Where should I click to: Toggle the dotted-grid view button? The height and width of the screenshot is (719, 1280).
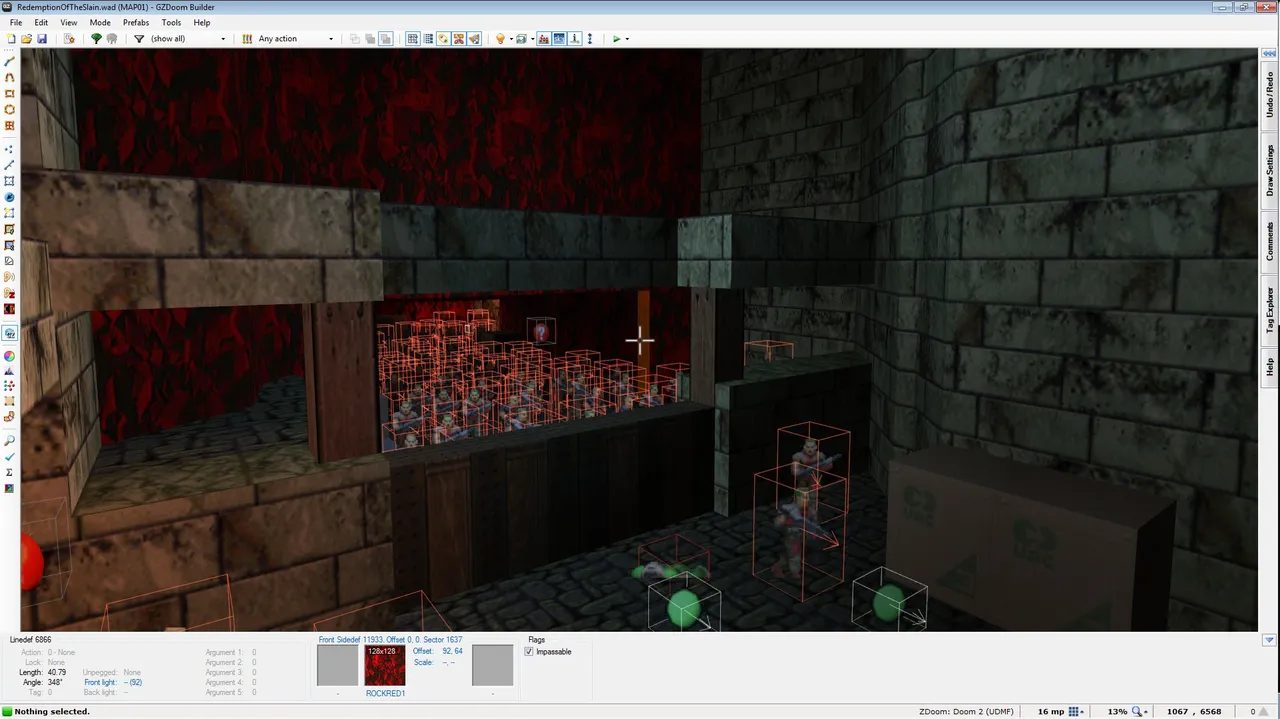(428, 39)
